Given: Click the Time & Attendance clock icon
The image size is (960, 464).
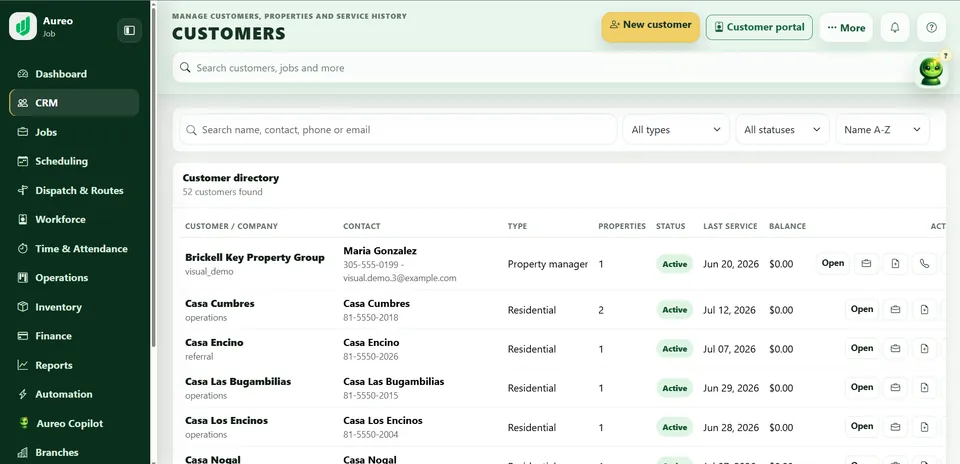Looking at the screenshot, I should pyautogui.click(x=23, y=249).
